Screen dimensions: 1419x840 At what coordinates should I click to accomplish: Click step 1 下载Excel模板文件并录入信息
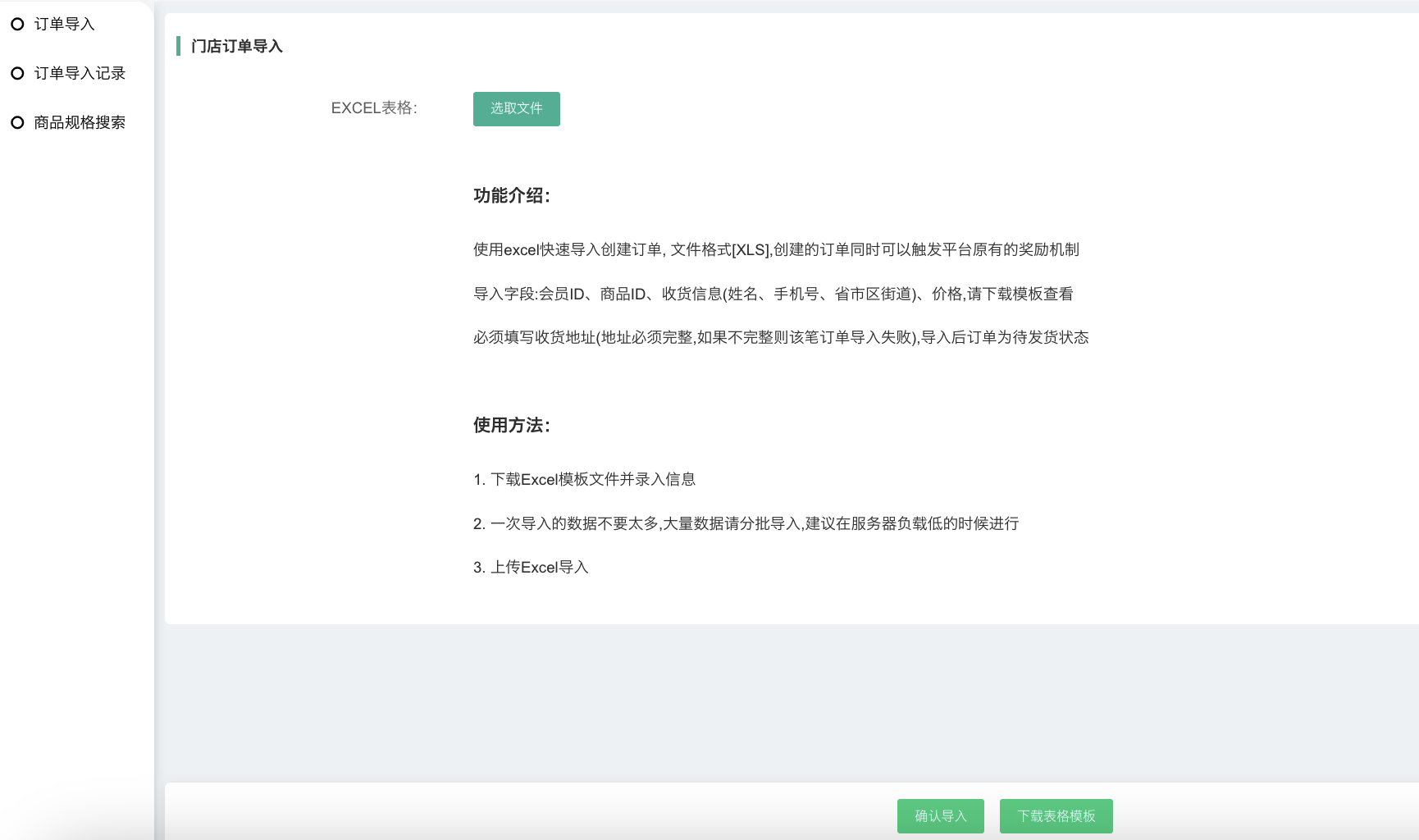click(584, 480)
